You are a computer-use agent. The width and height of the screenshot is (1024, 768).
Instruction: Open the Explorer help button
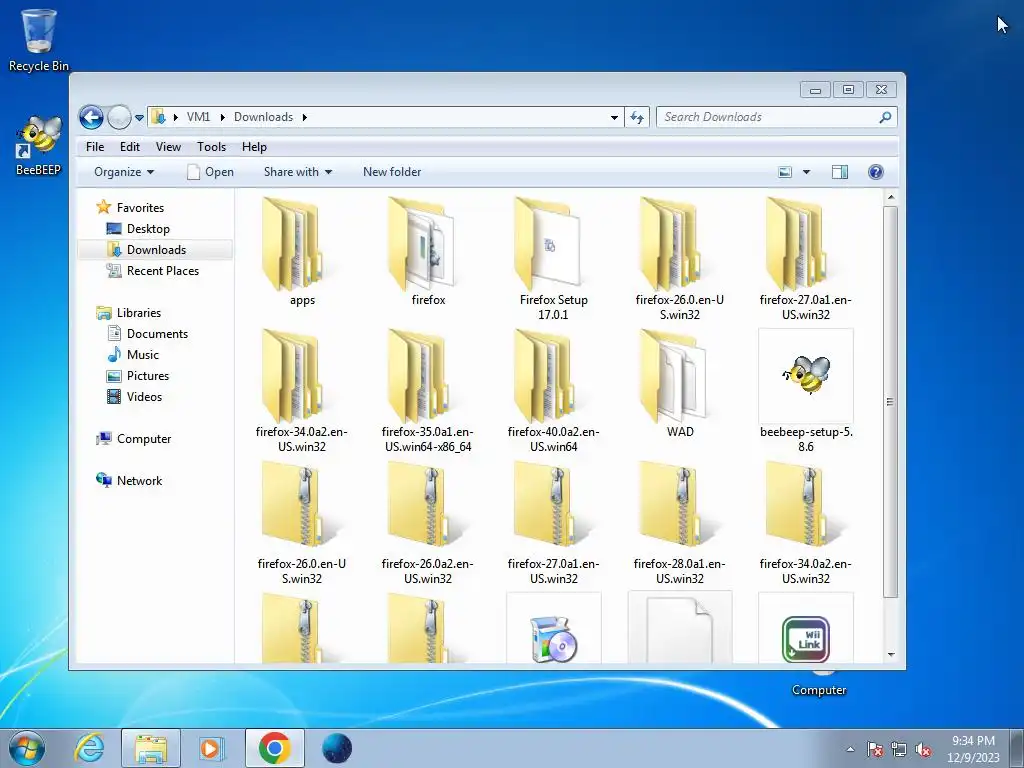[x=876, y=172]
